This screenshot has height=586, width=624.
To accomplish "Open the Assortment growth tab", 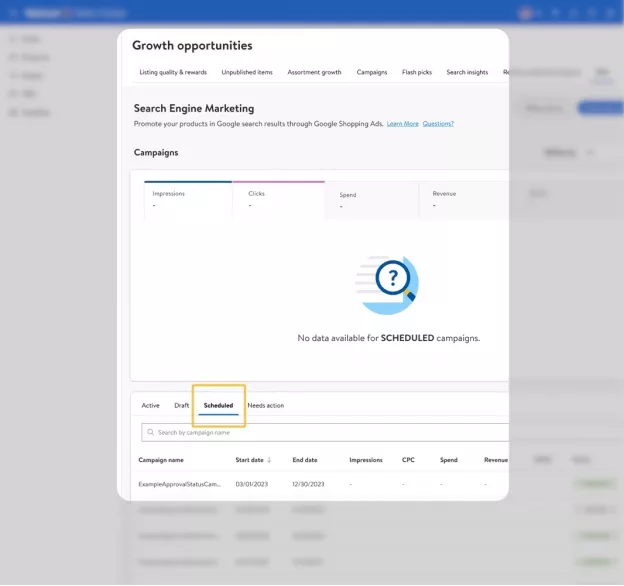I will pos(314,72).
